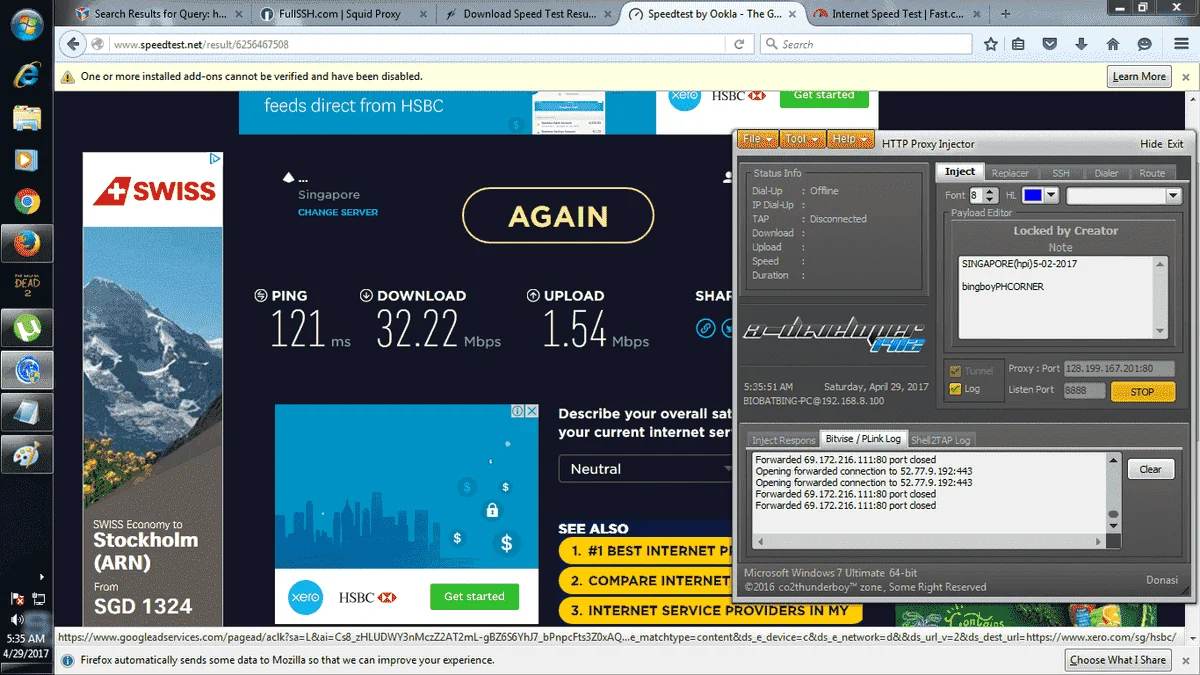Exit HTTP Proxy Injector
Image resolution: width=1200 pixels, height=675 pixels.
[x=1175, y=144]
